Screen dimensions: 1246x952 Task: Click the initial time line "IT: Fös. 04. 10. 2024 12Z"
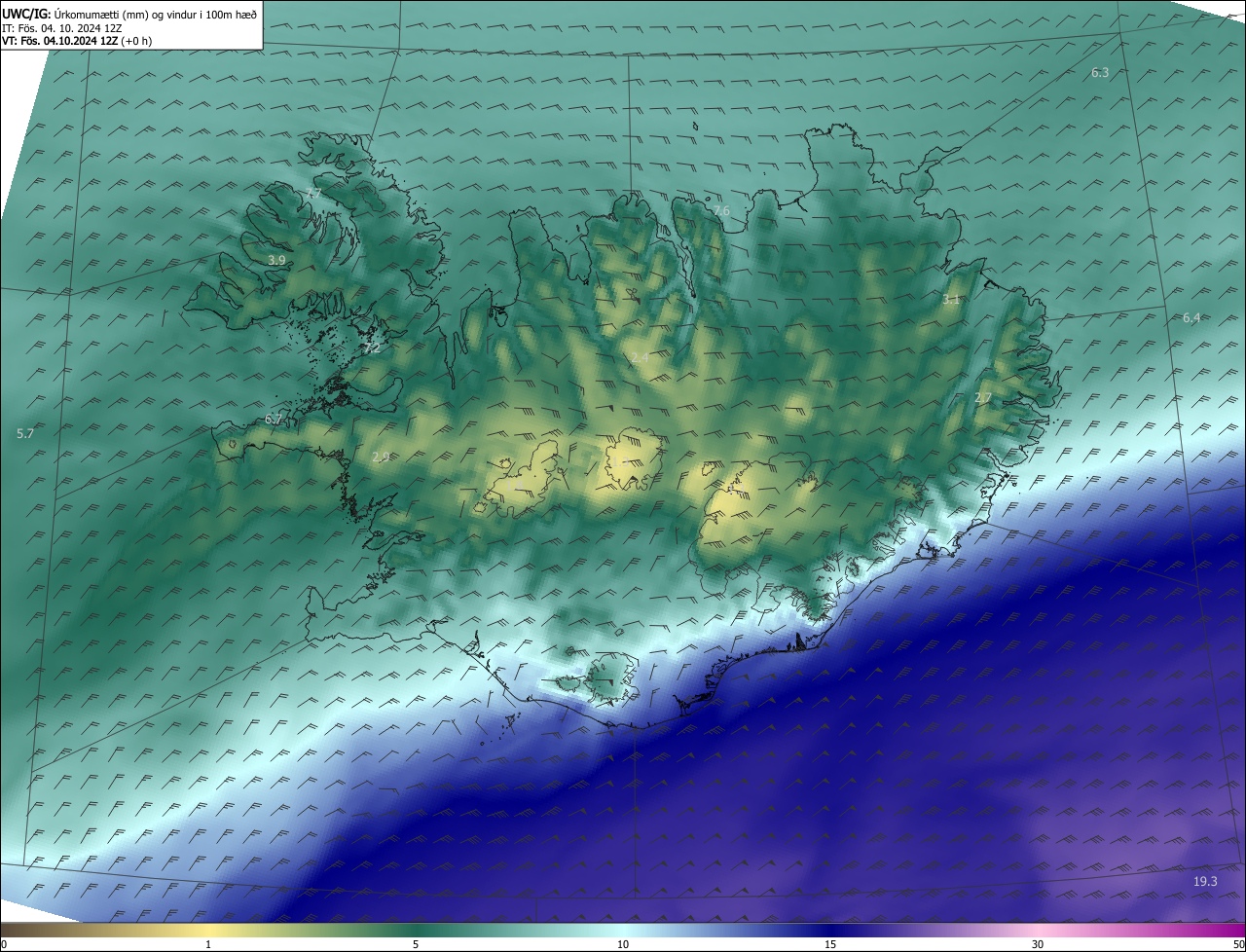click(x=61, y=27)
